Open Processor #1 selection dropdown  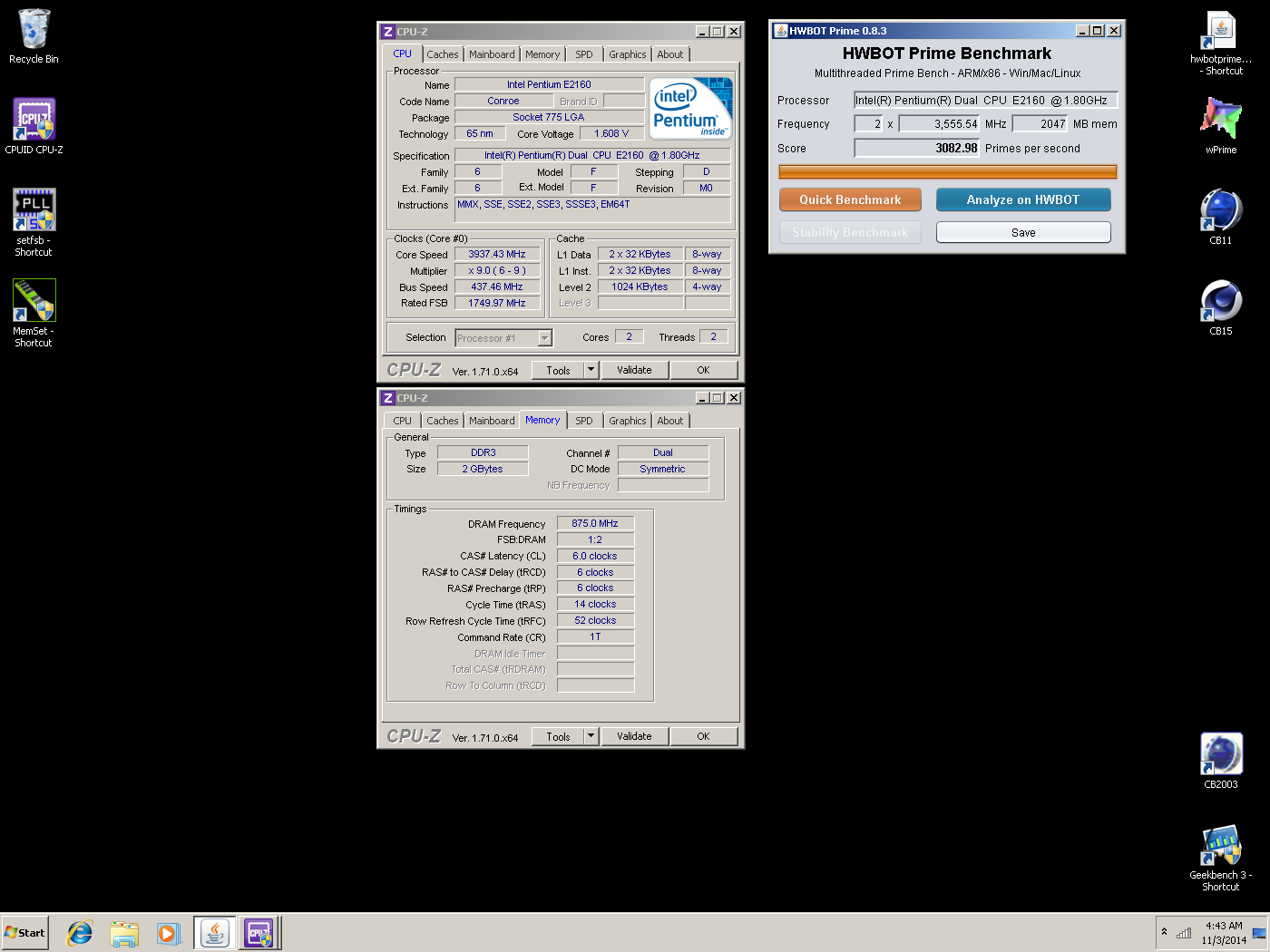coord(503,338)
